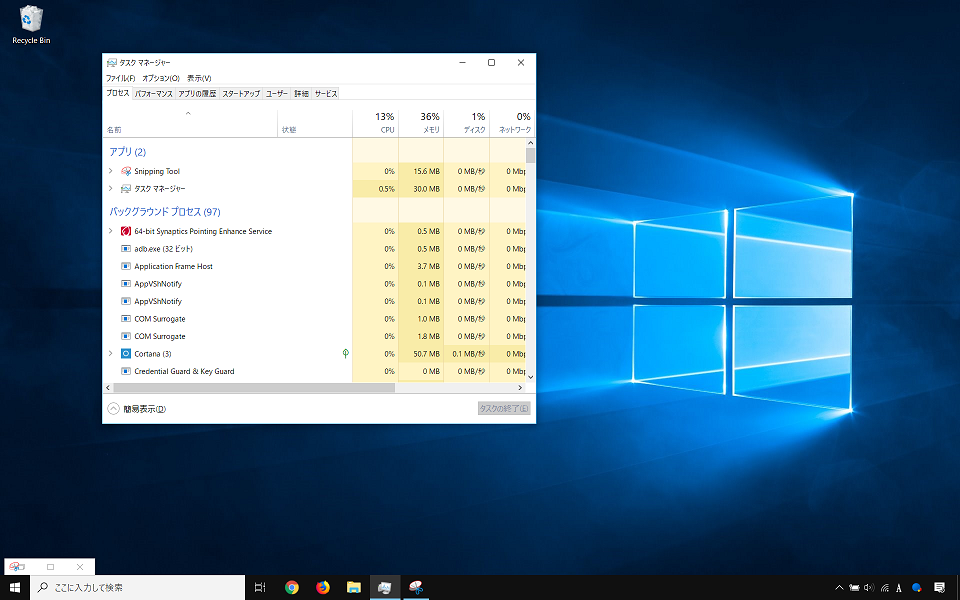Sort by the 状態 column header

coord(315,123)
